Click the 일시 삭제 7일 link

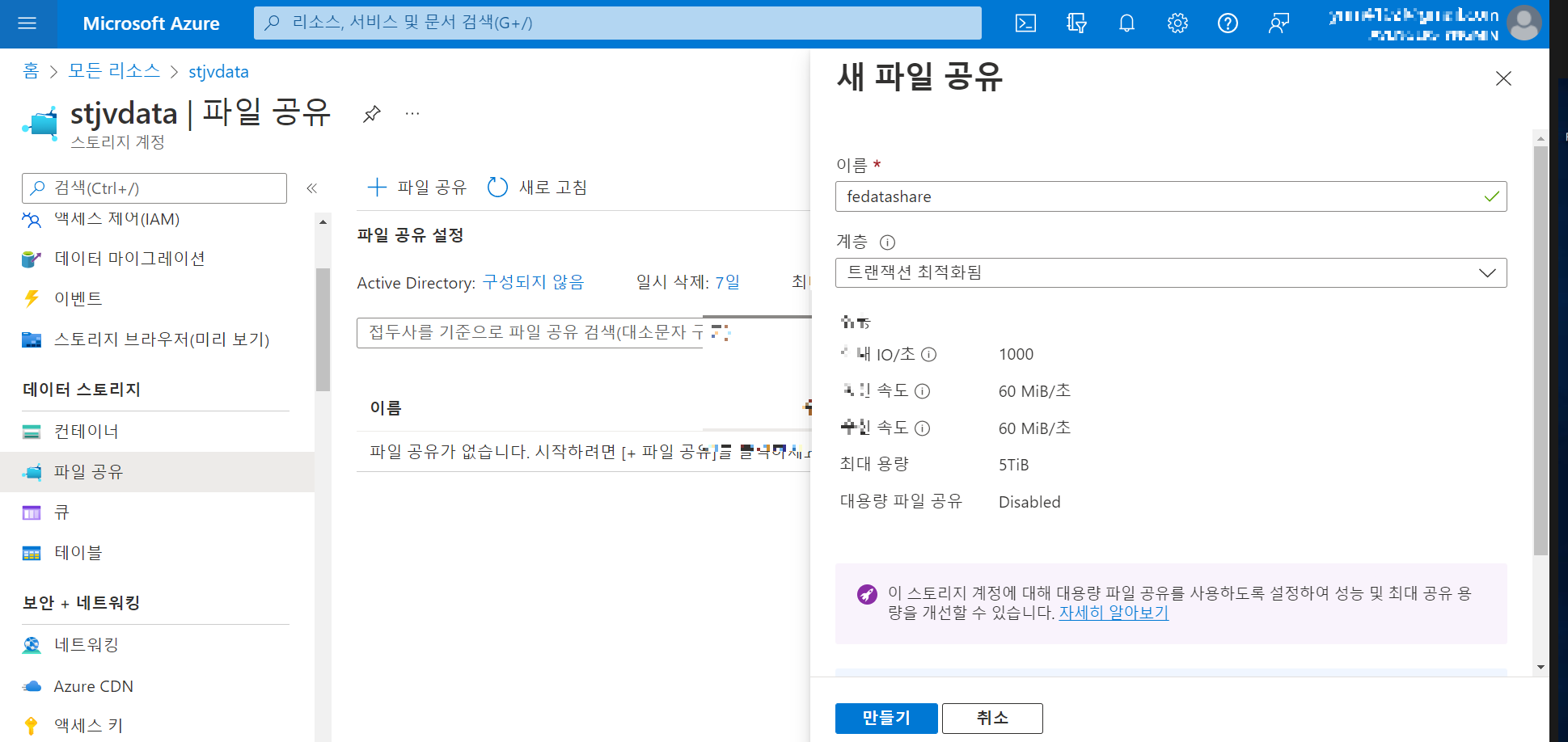coord(727,282)
